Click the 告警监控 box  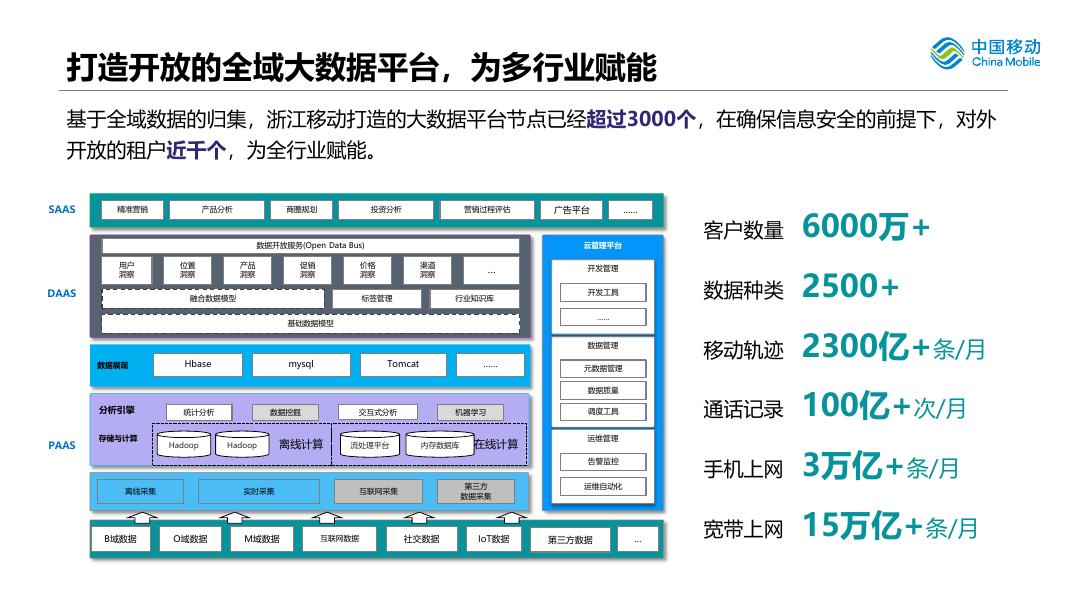pyautogui.click(x=603, y=461)
